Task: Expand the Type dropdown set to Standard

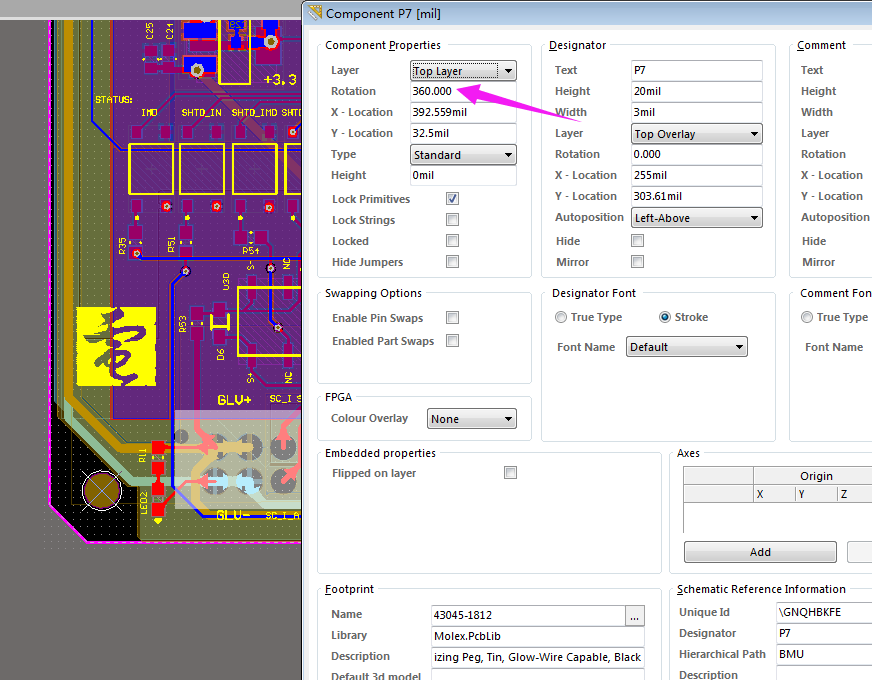Action: [464, 155]
